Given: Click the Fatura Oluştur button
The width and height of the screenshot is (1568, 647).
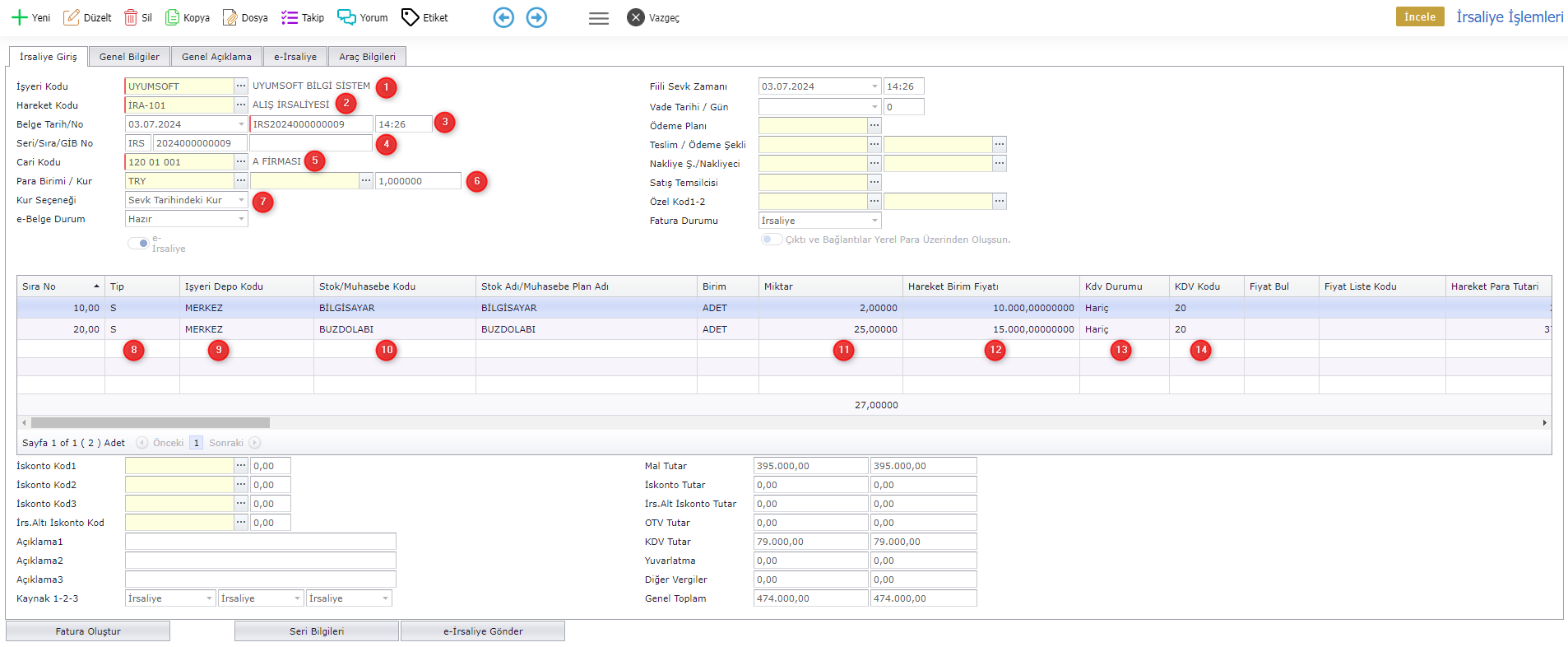Looking at the screenshot, I should tap(88, 631).
